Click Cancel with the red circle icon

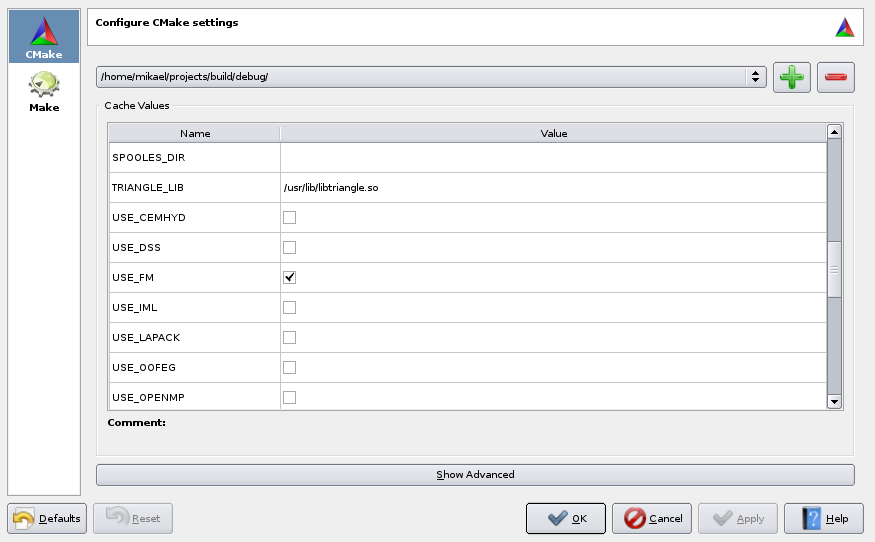tap(652, 518)
